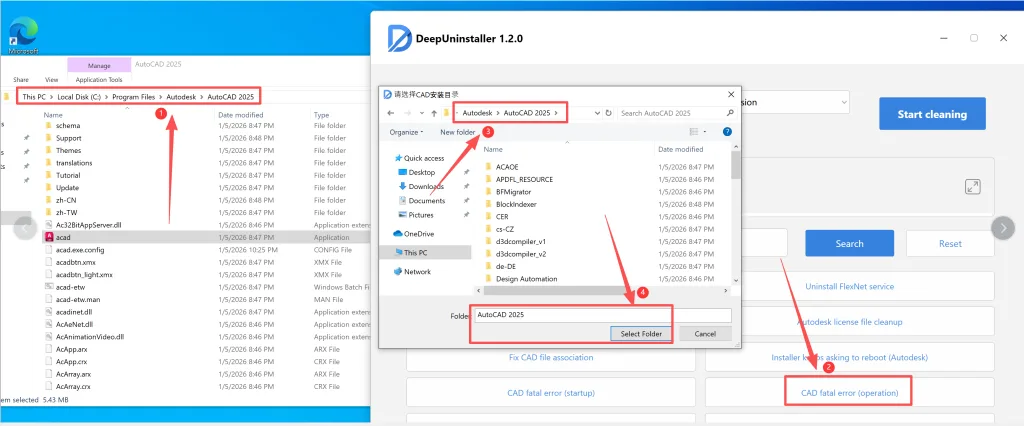Click the Folder name input field

[602, 314]
